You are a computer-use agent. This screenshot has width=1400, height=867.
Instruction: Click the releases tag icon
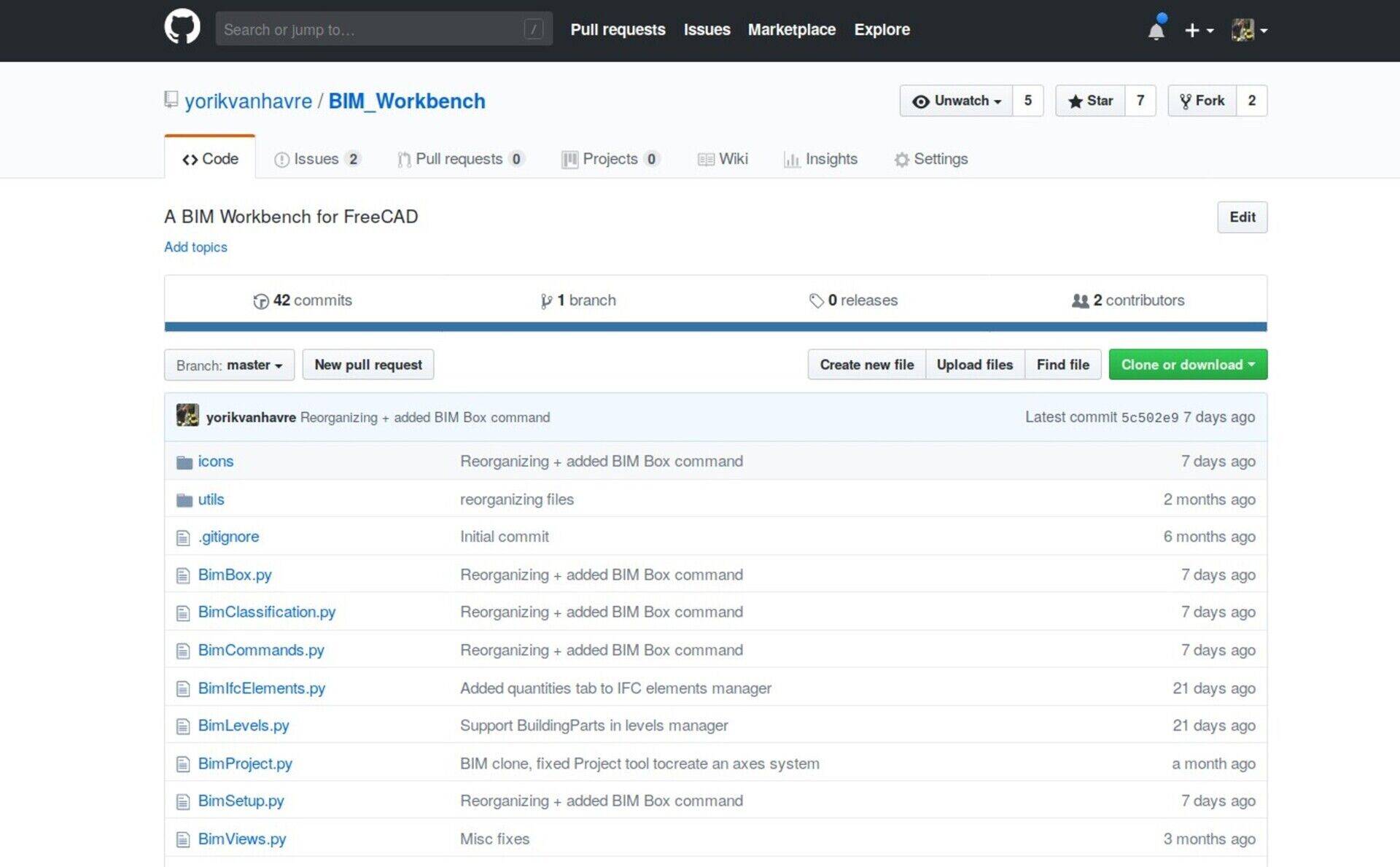[x=816, y=301]
